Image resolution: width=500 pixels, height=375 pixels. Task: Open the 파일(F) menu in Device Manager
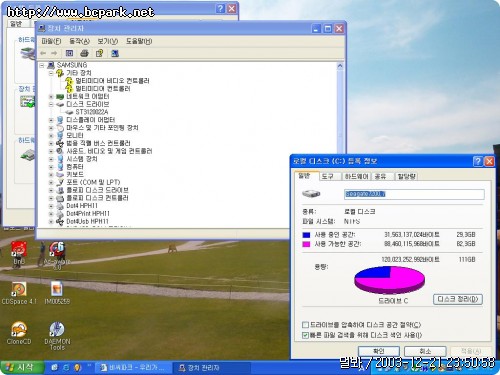(x=51, y=41)
